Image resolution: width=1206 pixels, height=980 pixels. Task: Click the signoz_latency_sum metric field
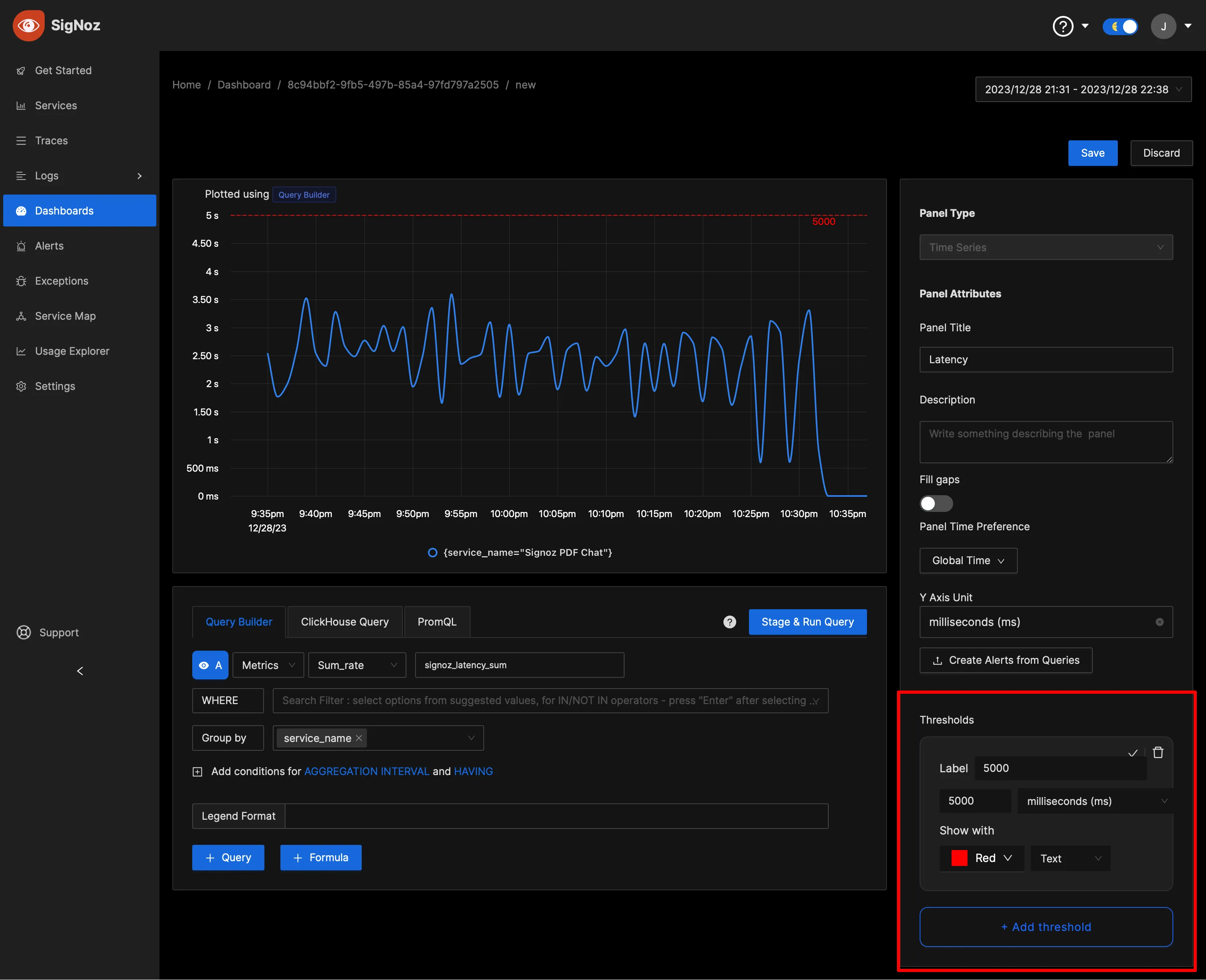point(519,665)
